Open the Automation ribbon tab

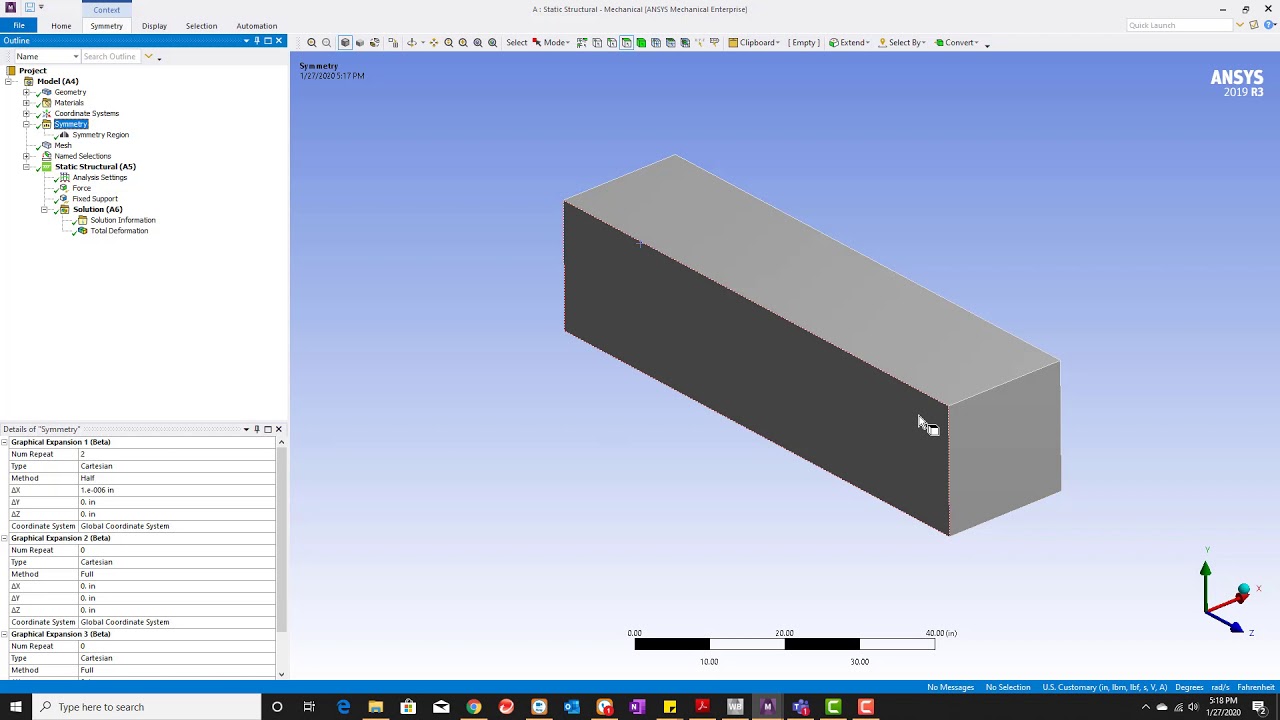(x=257, y=26)
